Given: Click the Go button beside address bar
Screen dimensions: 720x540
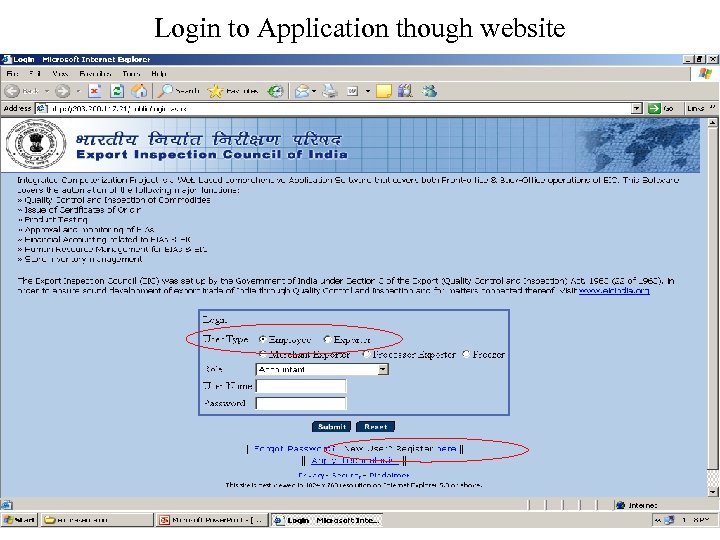Looking at the screenshot, I should 660,108.
